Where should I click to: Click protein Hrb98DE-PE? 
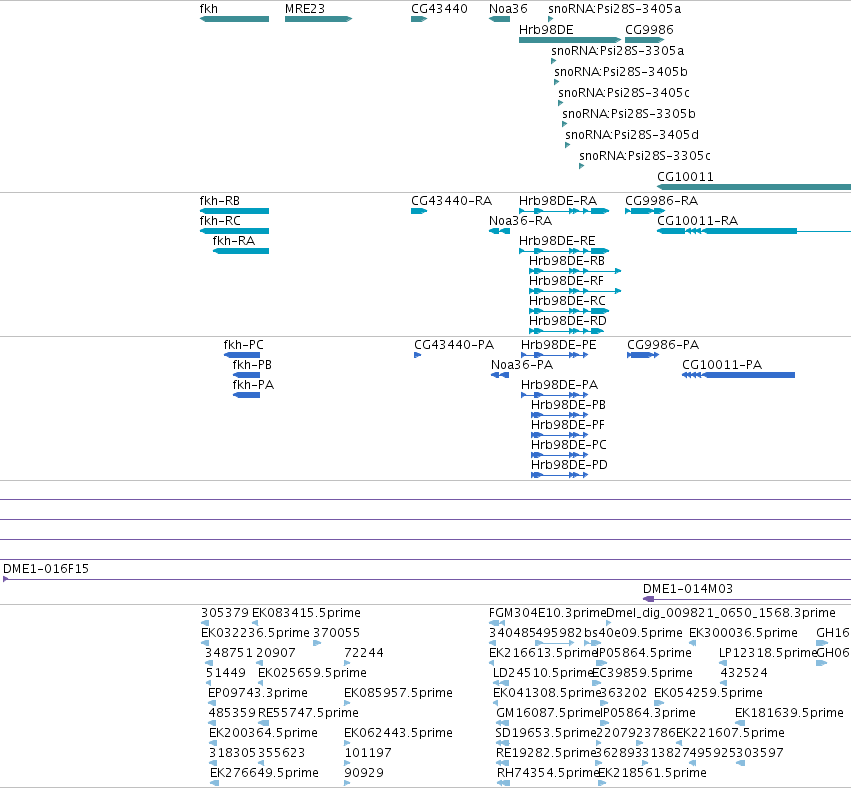click(554, 355)
